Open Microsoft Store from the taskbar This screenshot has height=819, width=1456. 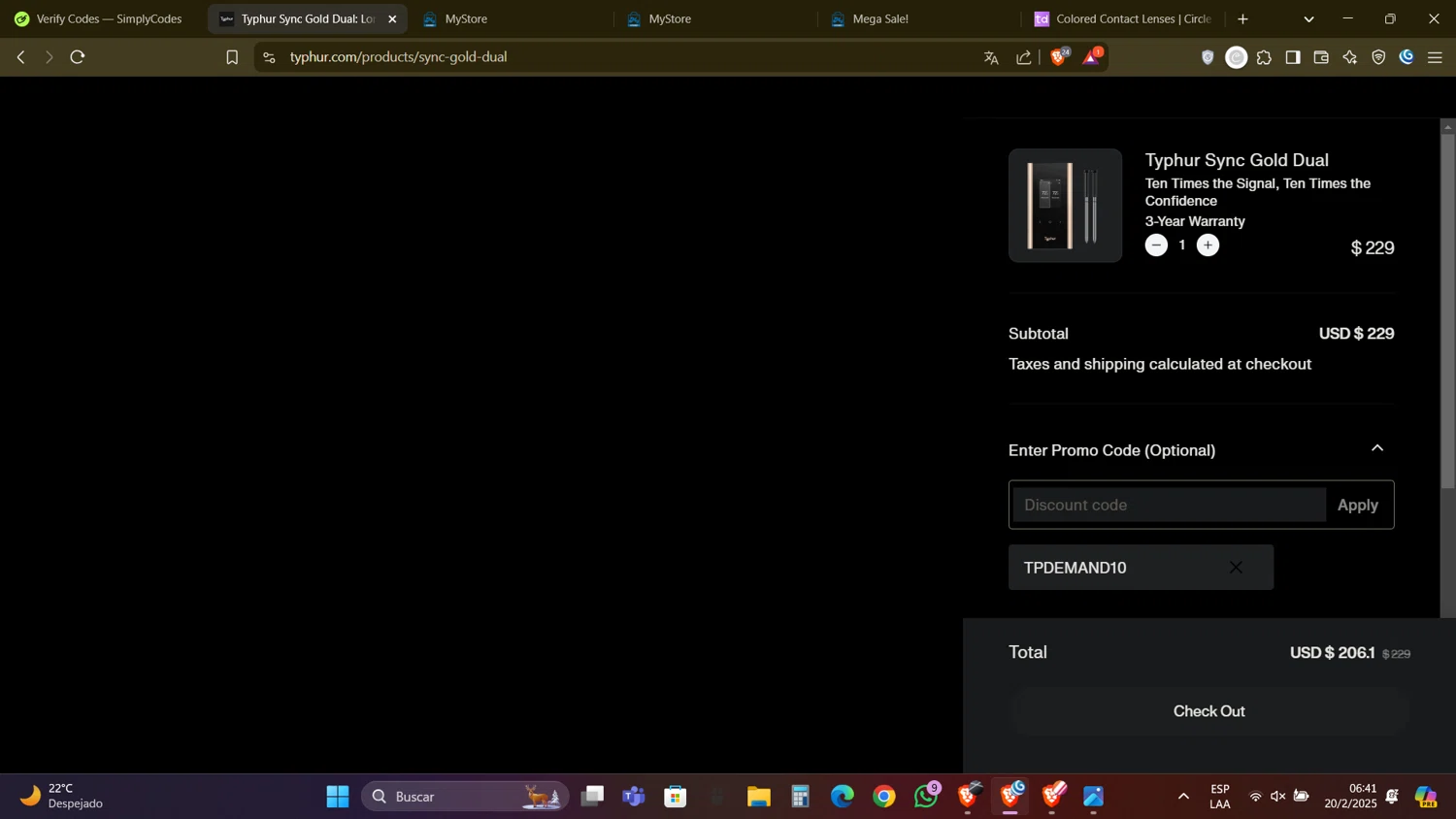point(676,797)
